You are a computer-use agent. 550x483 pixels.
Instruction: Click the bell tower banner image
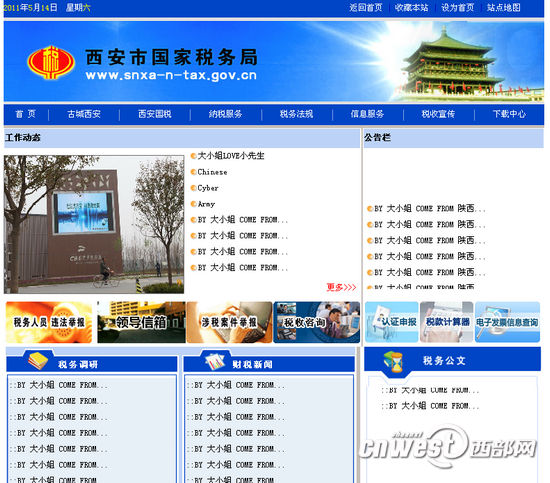(x=452, y=62)
